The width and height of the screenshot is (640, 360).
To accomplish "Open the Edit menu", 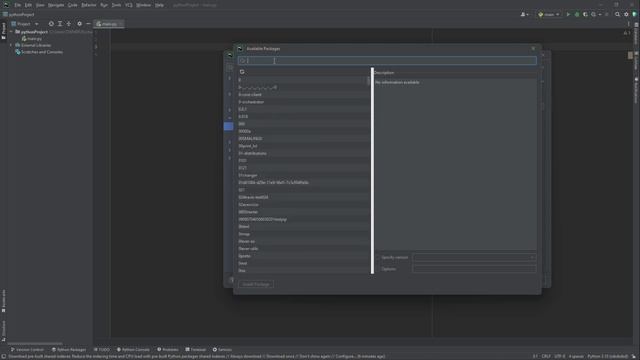I will pos(28,5).
